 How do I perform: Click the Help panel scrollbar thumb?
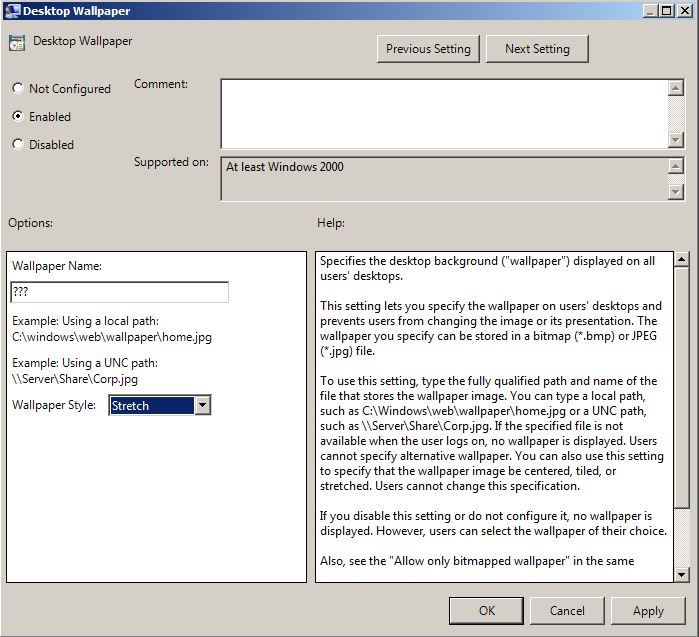pyautogui.click(x=682, y=387)
